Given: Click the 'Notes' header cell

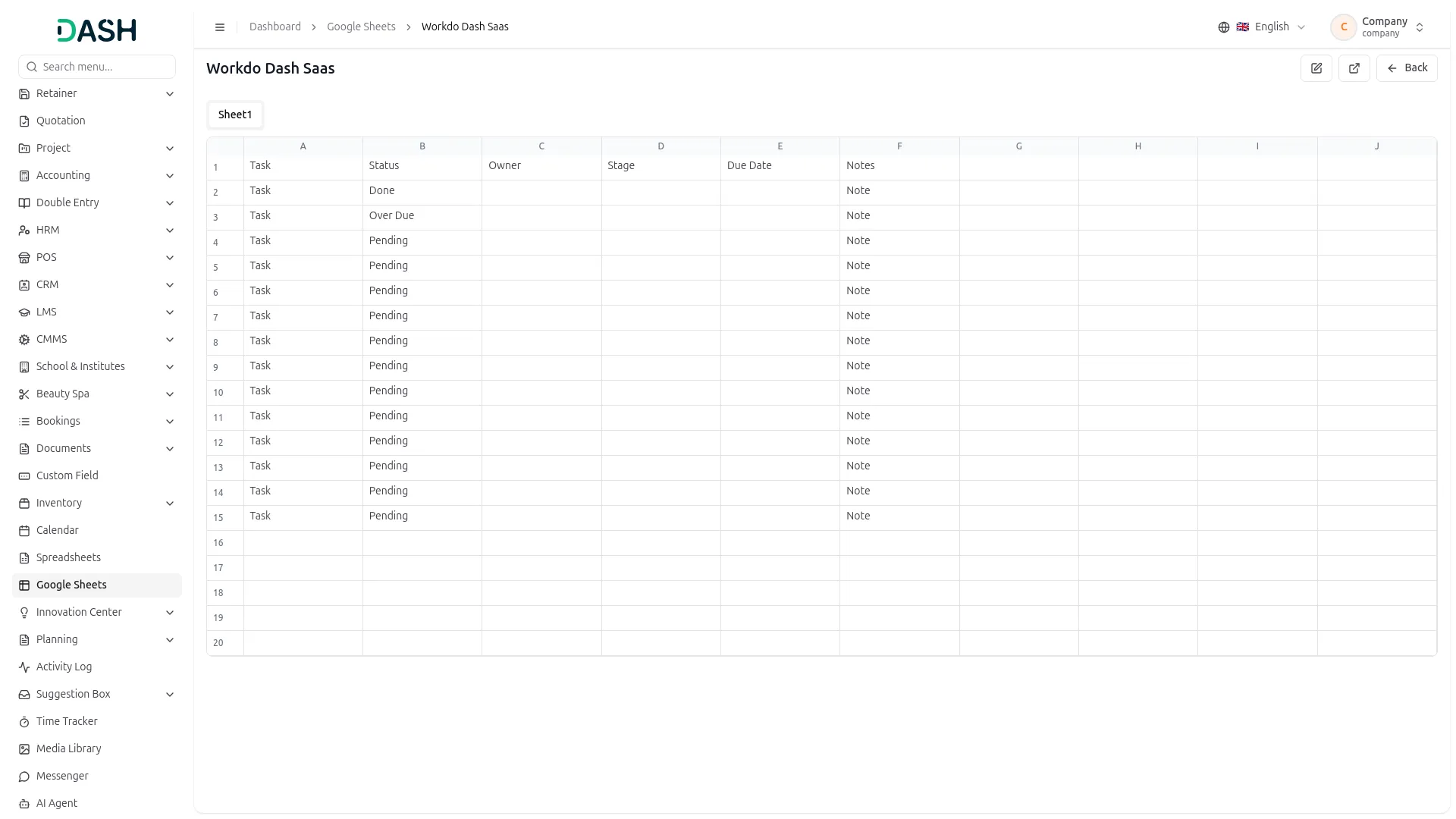Looking at the screenshot, I should click(899, 166).
